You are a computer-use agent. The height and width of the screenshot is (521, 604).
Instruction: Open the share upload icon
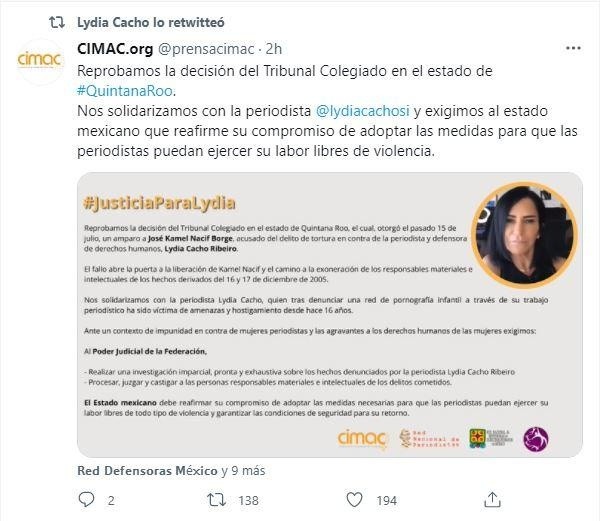492,500
